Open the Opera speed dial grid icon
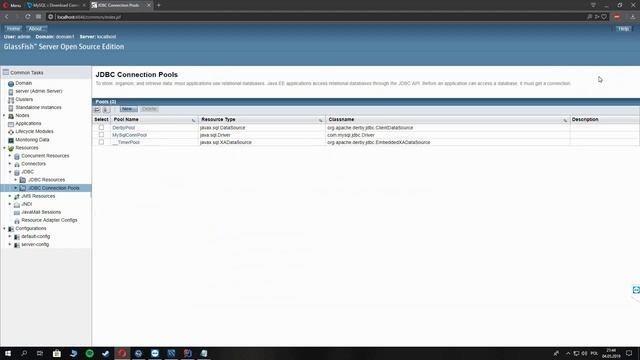The width and height of the screenshot is (640, 360). tap(38, 17)
